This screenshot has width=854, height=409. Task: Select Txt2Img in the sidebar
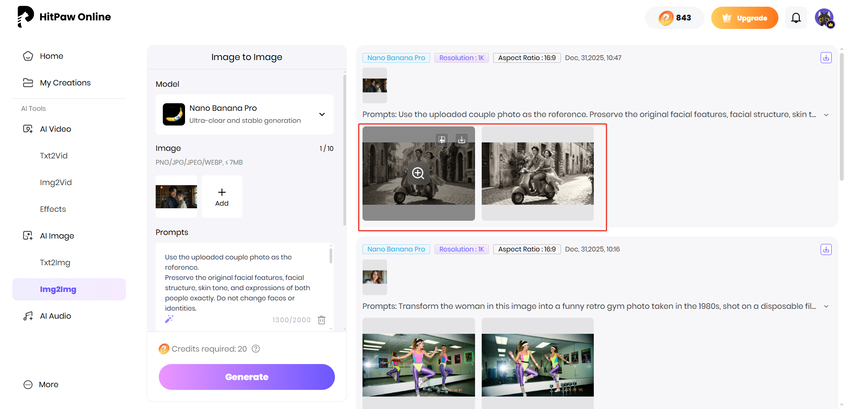tap(54, 263)
